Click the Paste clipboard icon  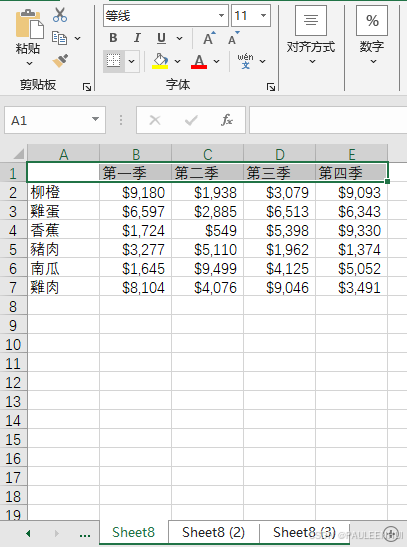[x=29, y=23]
